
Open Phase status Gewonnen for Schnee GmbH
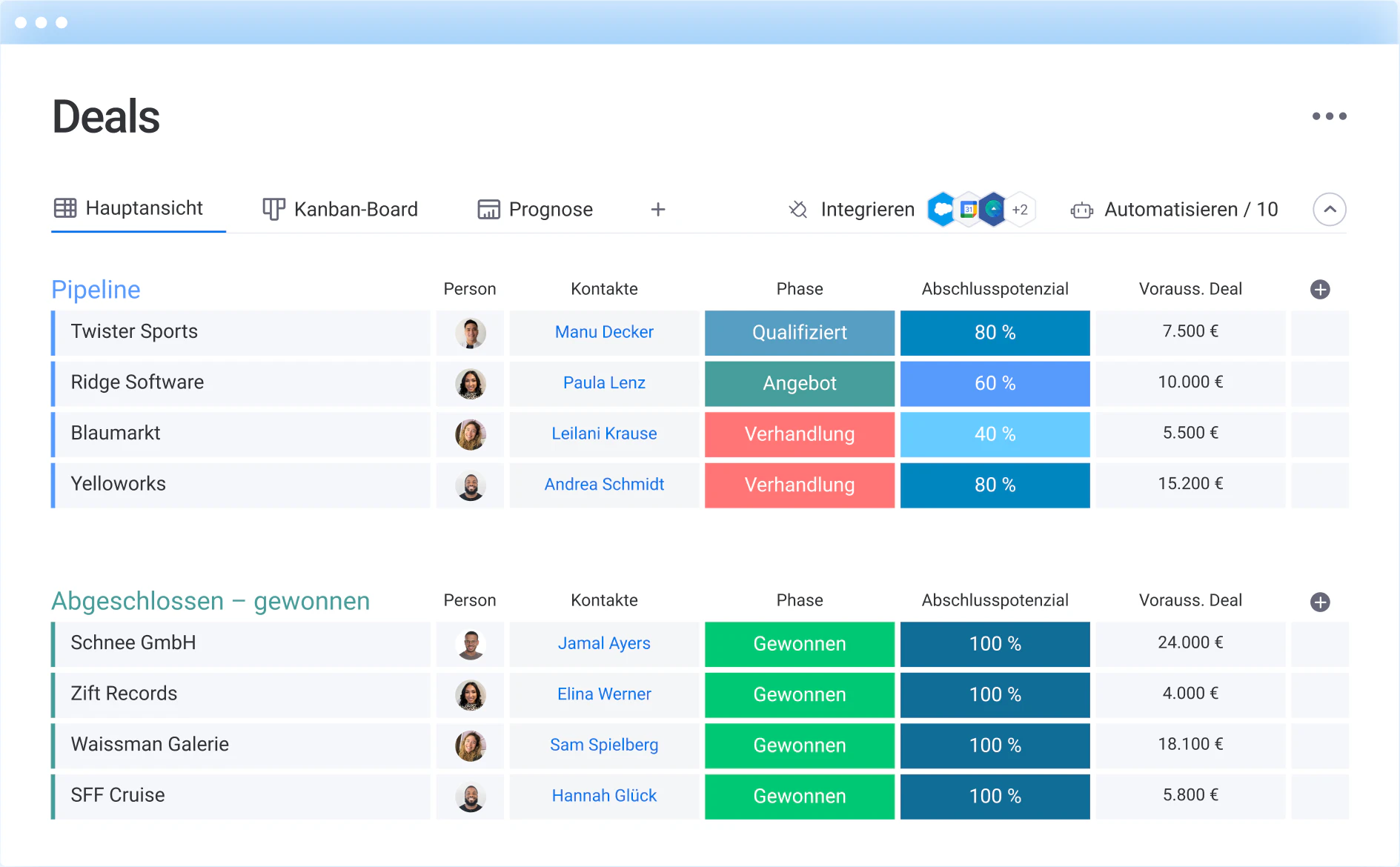pyautogui.click(x=800, y=644)
